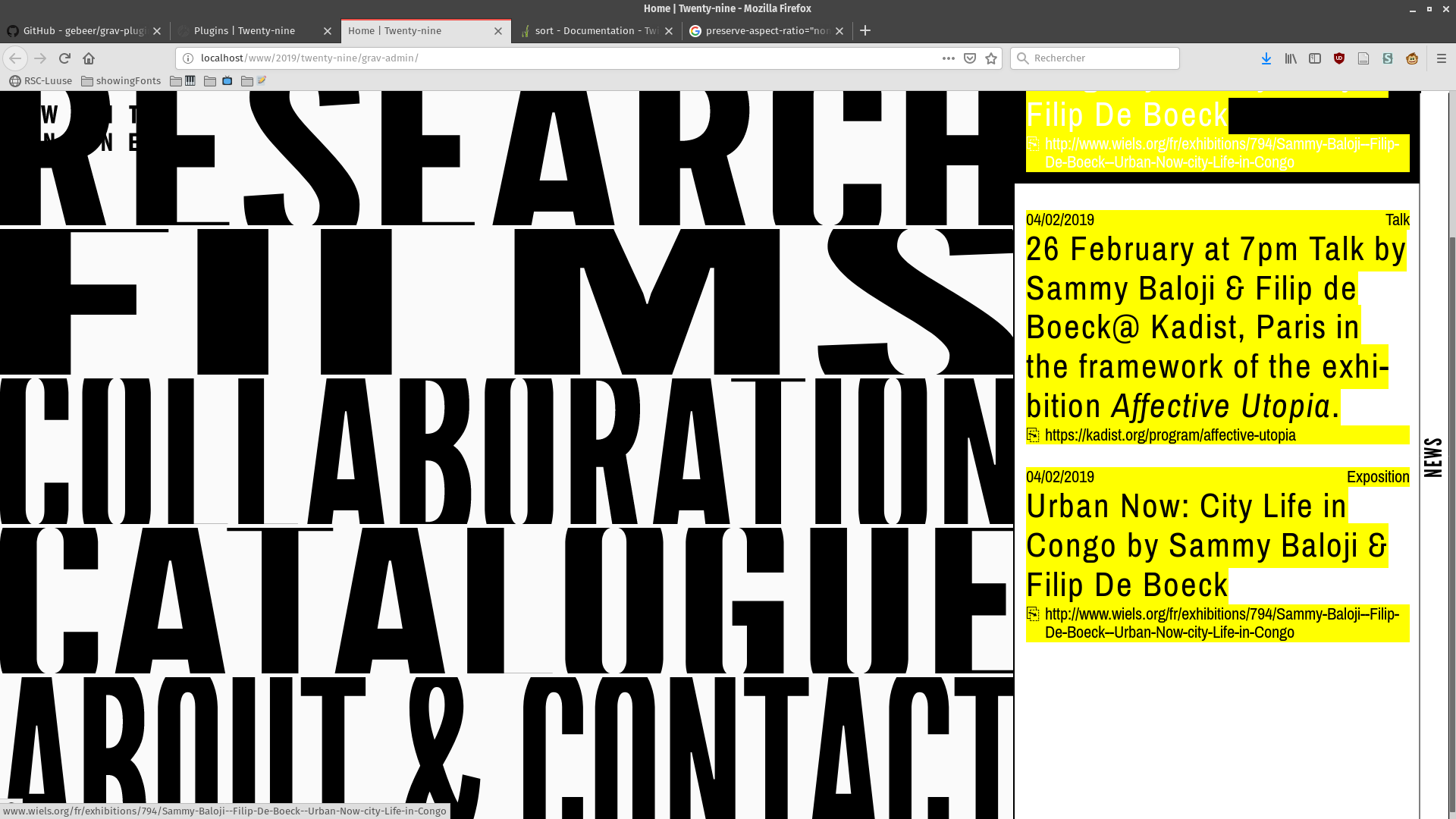
Task: Reload the current page
Action: [x=64, y=58]
